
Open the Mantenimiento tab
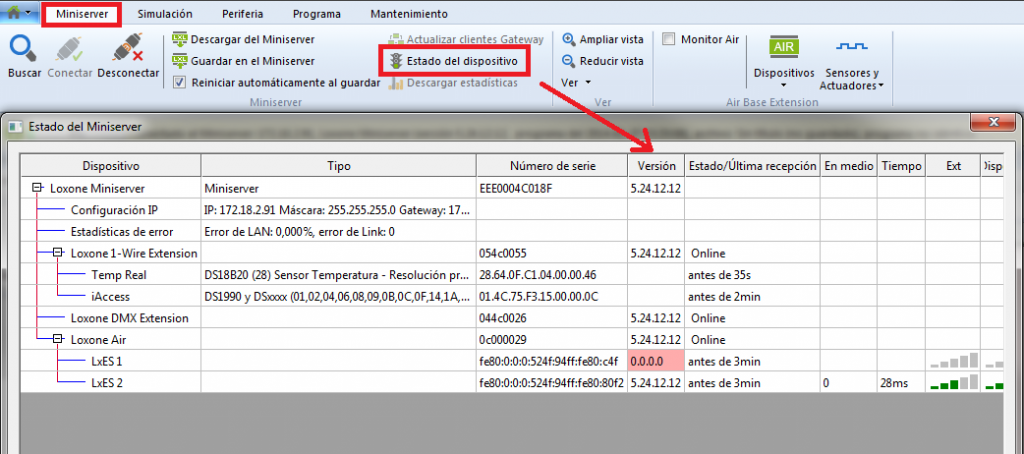[409, 14]
